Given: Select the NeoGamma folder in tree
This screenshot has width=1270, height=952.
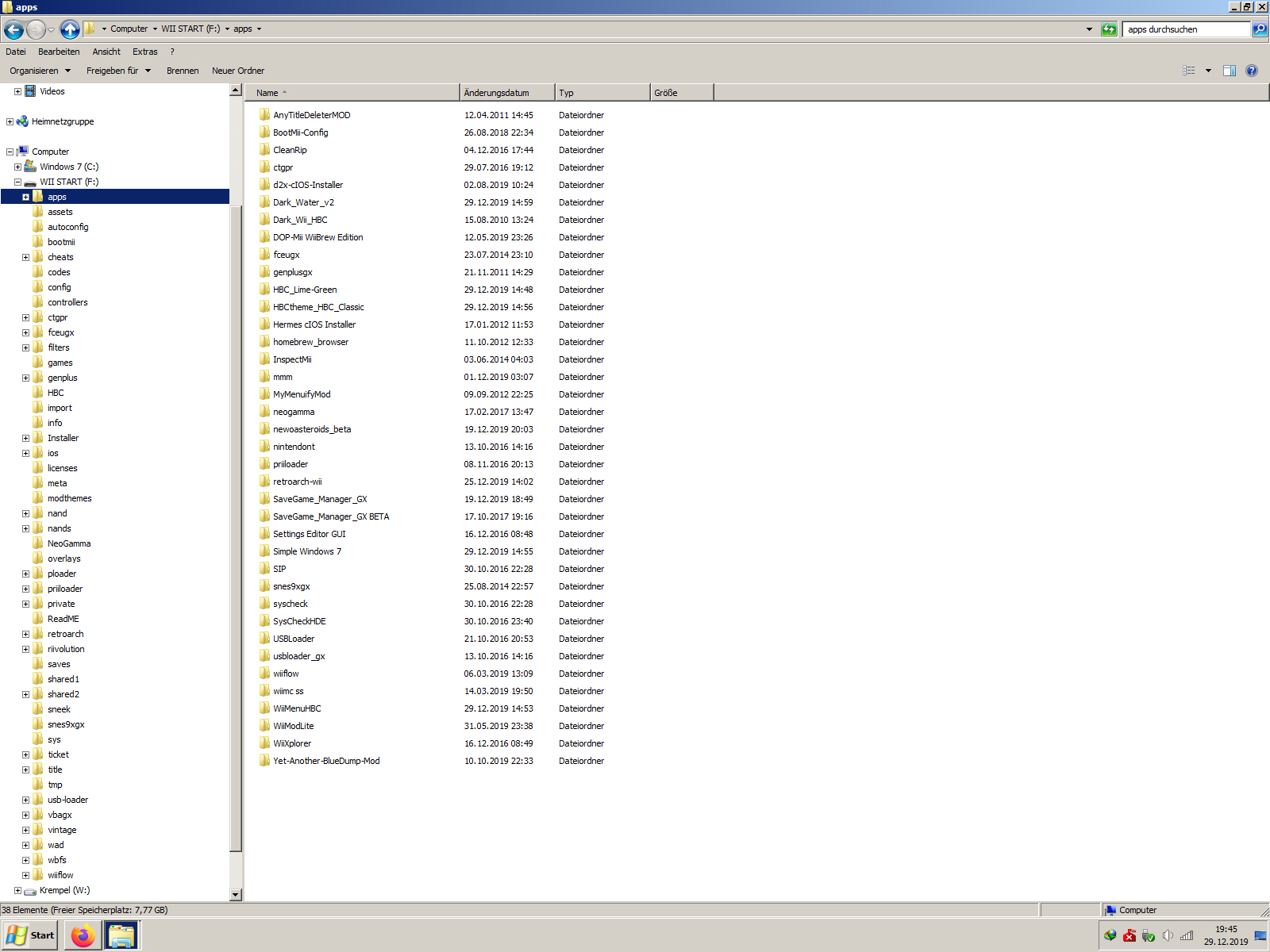Looking at the screenshot, I should (x=69, y=543).
